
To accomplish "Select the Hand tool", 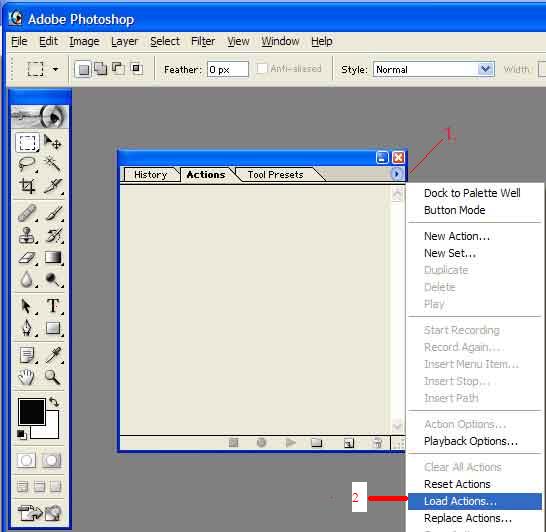I will point(27,377).
